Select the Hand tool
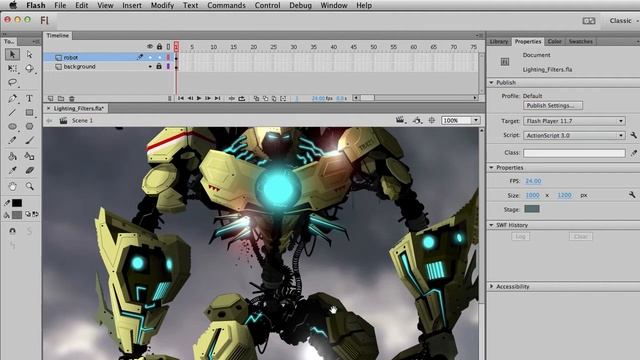640x360 pixels. click(12, 186)
